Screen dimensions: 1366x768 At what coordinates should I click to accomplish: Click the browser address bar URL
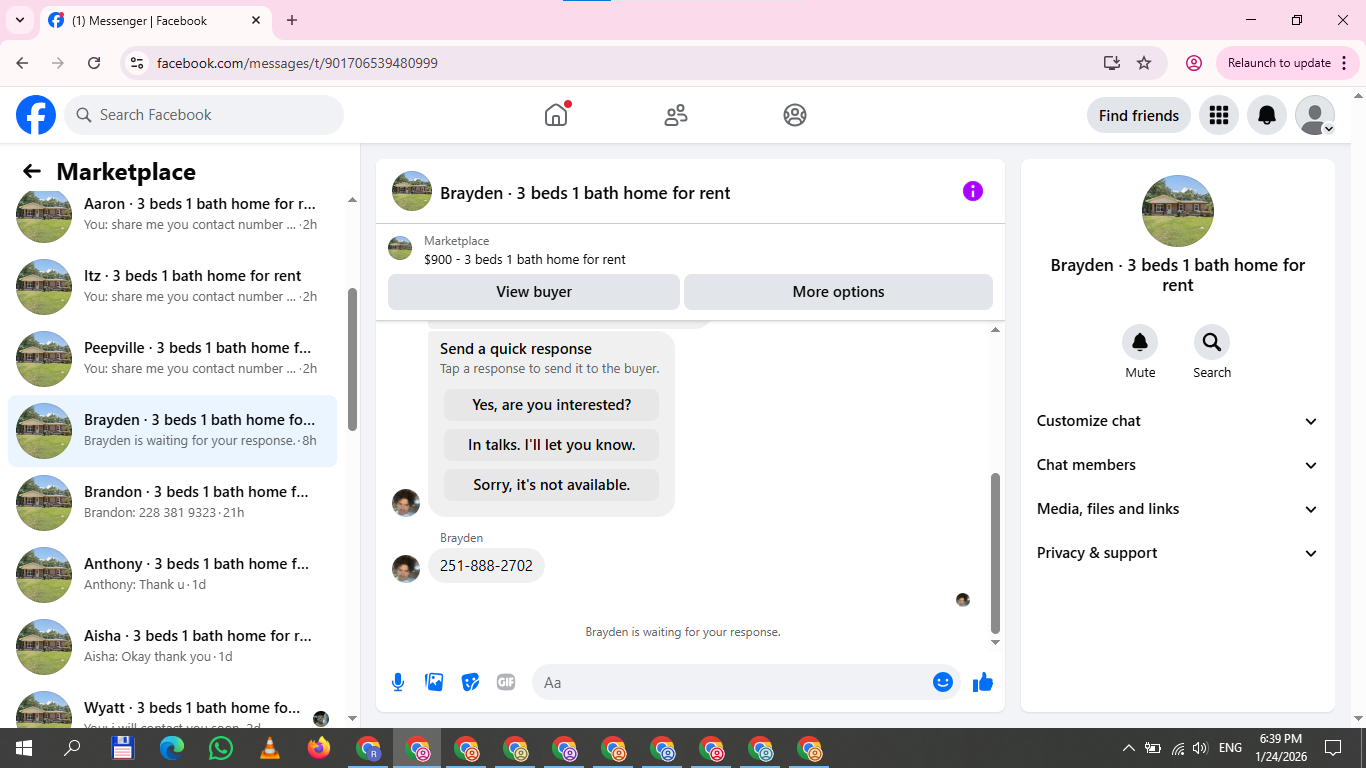(x=297, y=63)
